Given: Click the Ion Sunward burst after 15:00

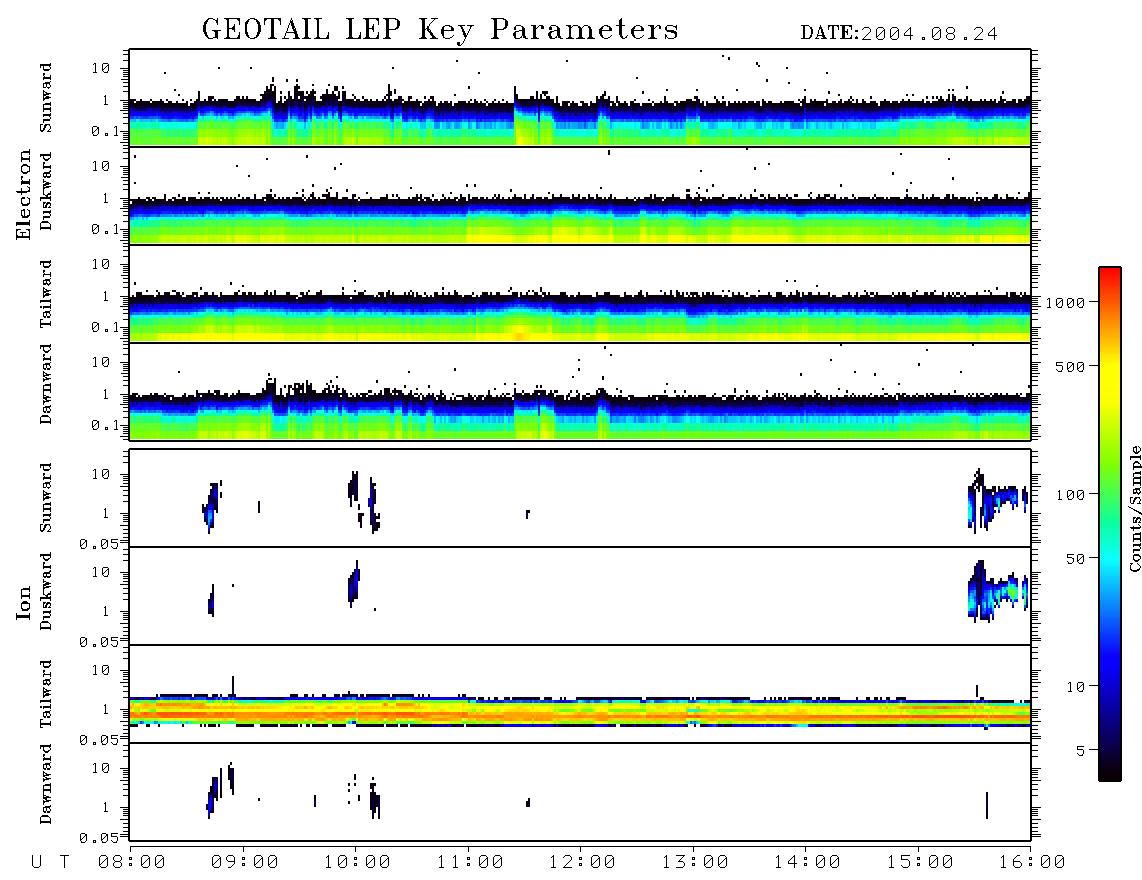Looking at the screenshot, I should pyautogui.click(x=998, y=501).
